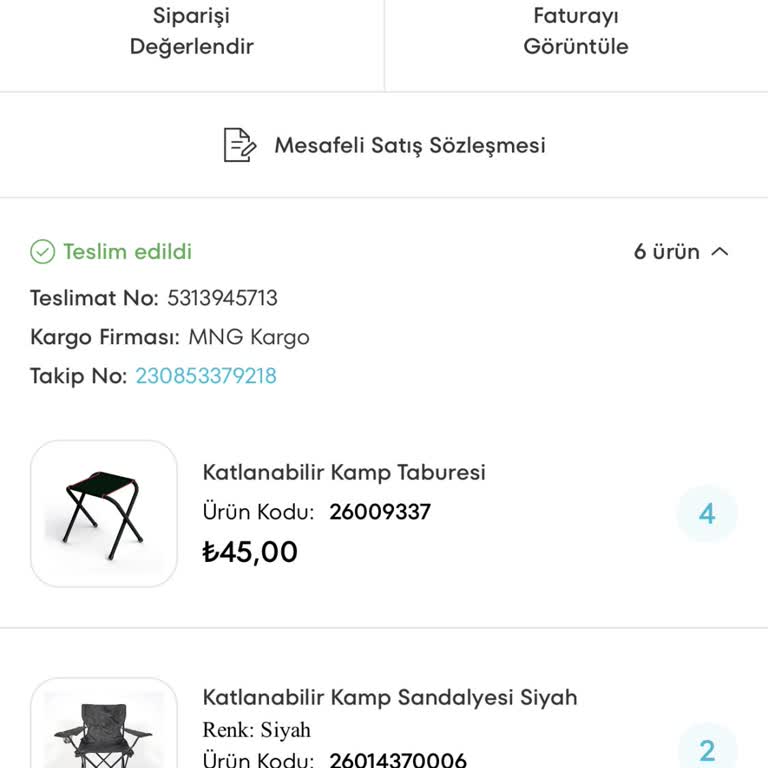Click the 6 ürün count label
This screenshot has height=768, width=768.
point(667,252)
